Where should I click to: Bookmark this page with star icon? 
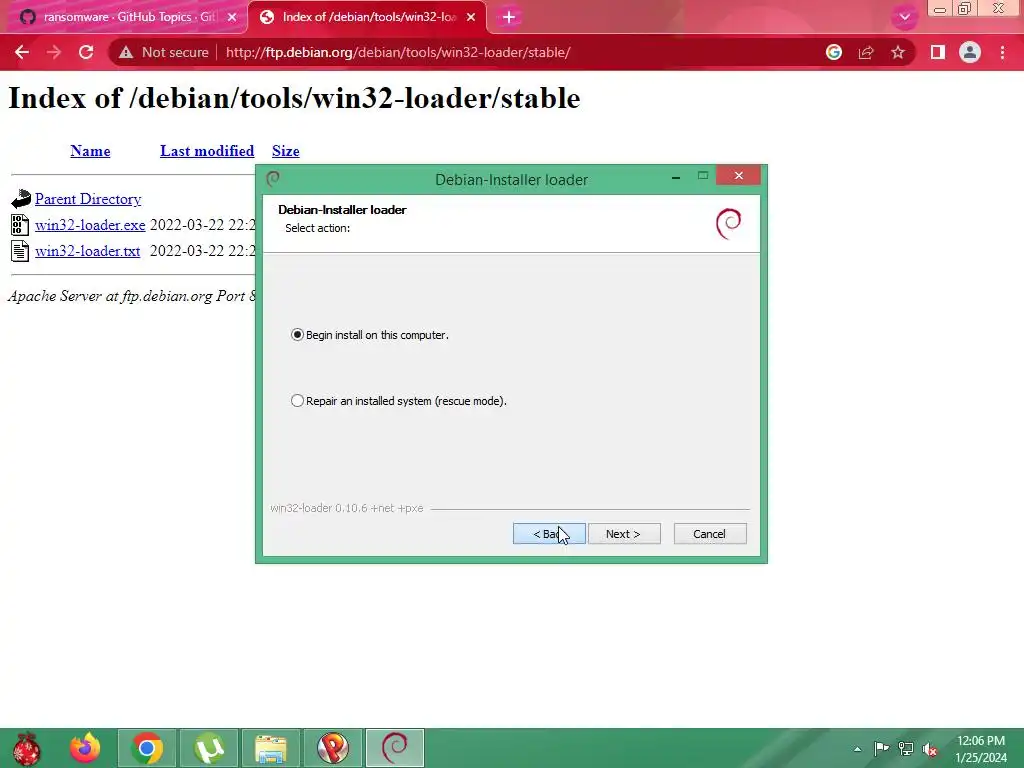click(x=898, y=52)
